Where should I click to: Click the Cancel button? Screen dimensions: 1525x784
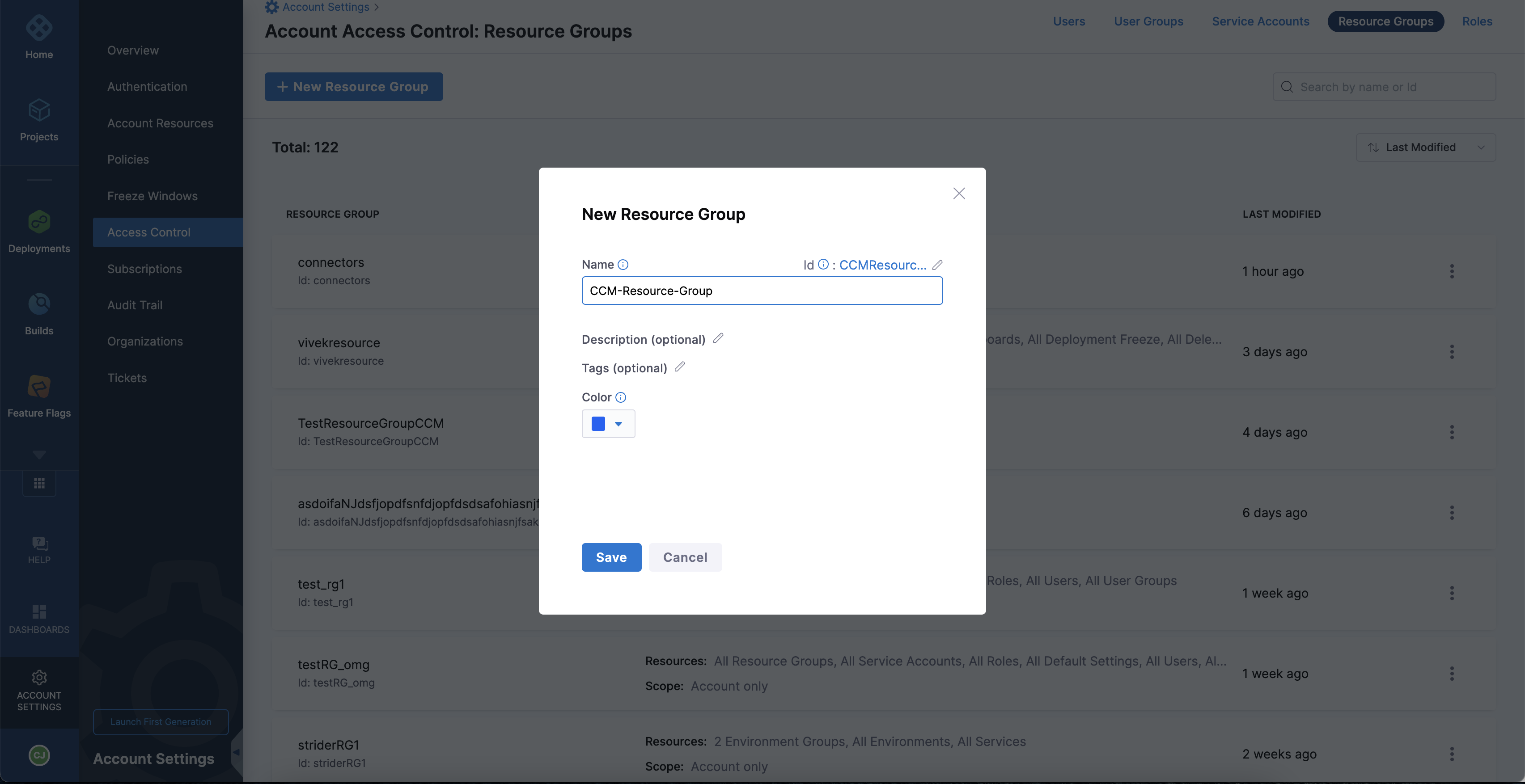(x=685, y=557)
